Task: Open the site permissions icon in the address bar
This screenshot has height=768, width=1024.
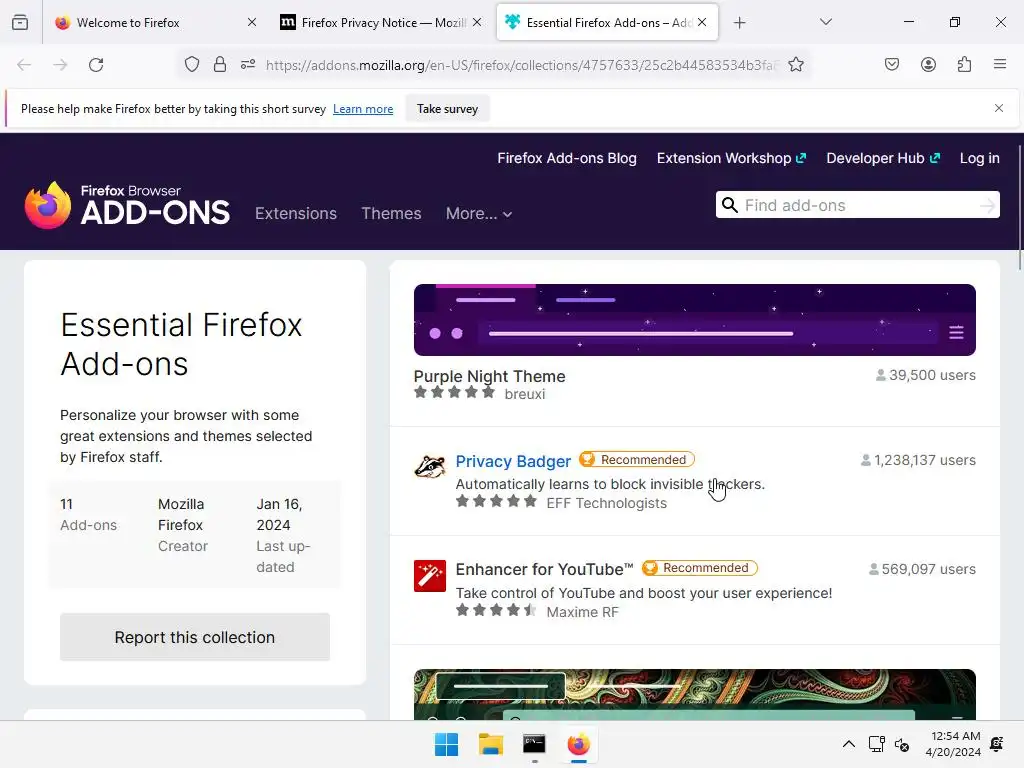Action: click(x=248, y=65)
